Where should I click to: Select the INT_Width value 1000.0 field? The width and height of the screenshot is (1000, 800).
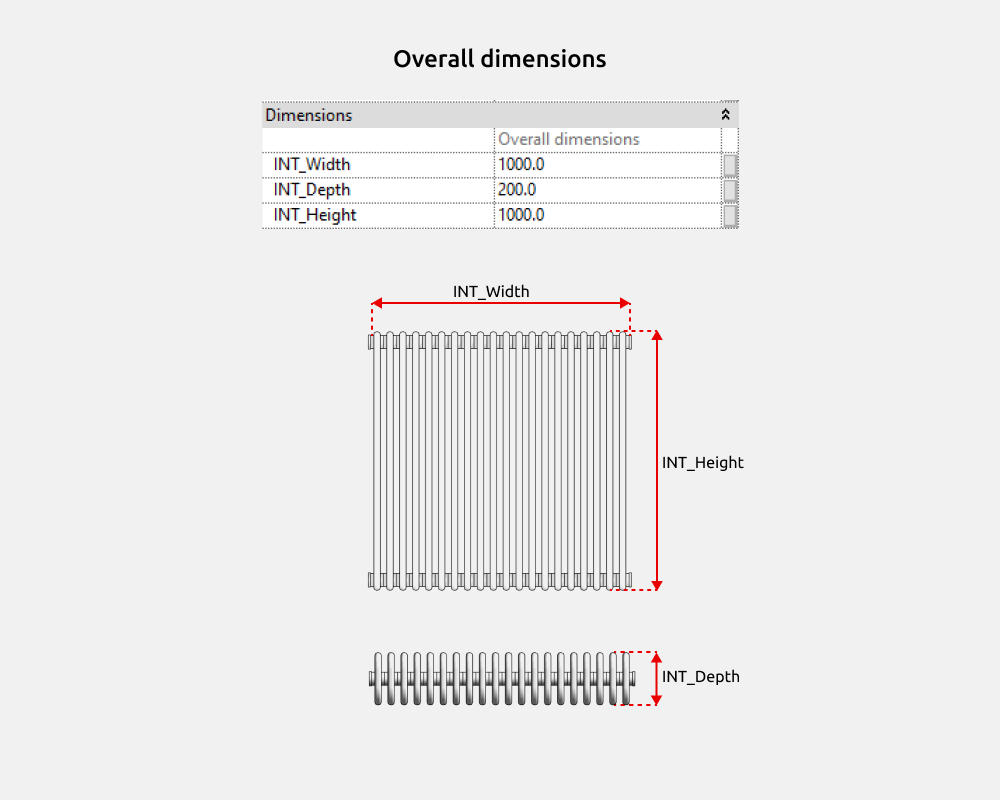coord(607,165)
